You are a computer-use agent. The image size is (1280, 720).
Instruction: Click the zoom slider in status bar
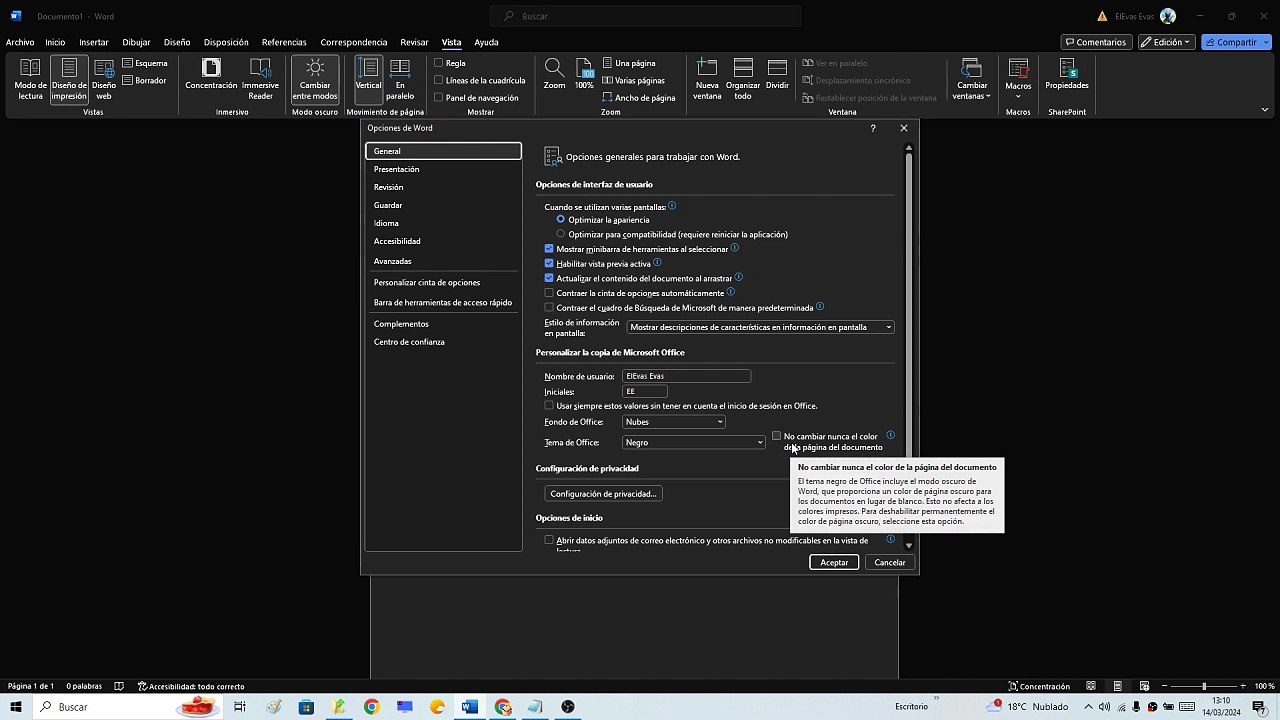1204,686
